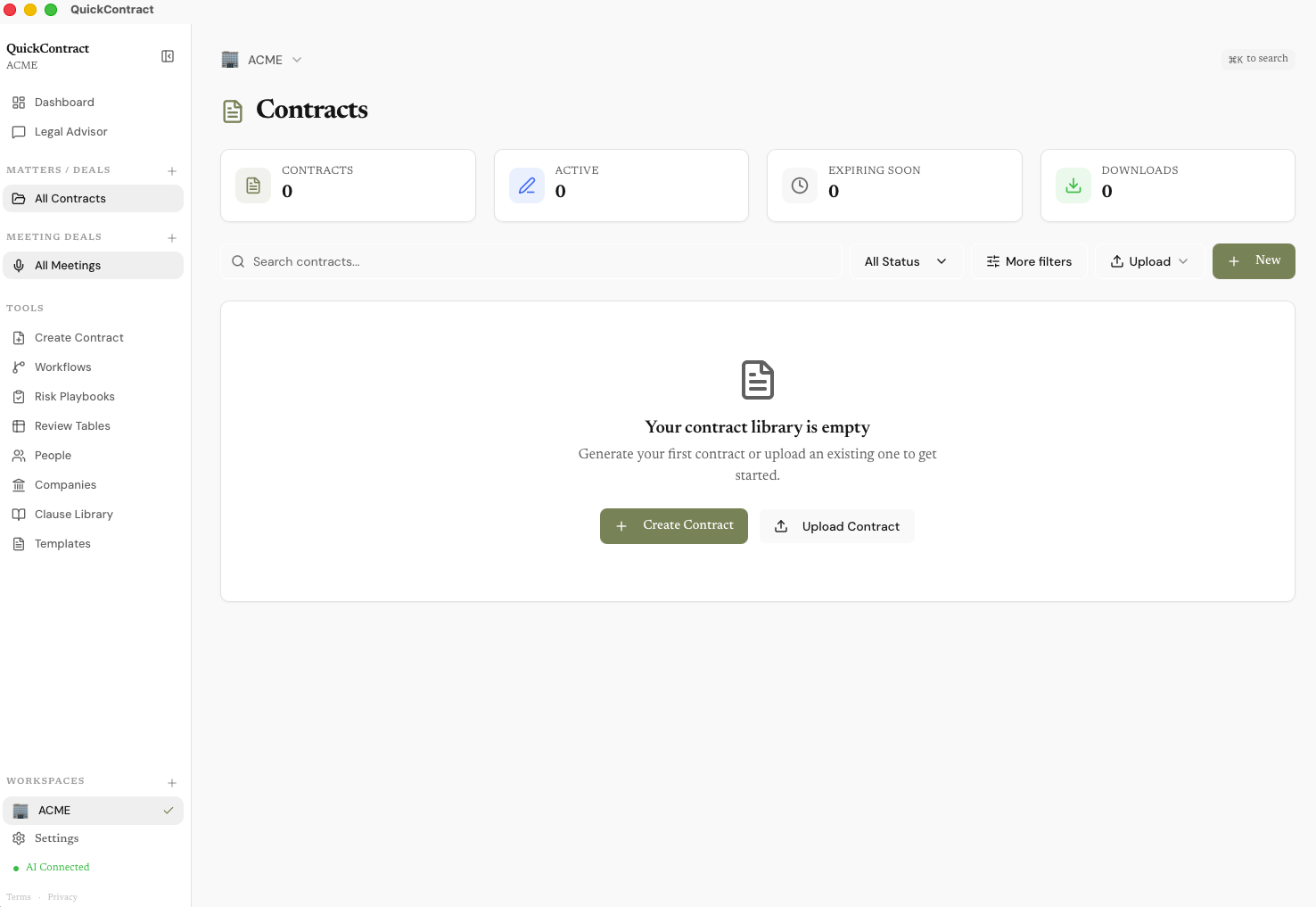This screenshot has height=907, width=1316.
Task: Click the Upload Contract button
Action: click(837, 526)
